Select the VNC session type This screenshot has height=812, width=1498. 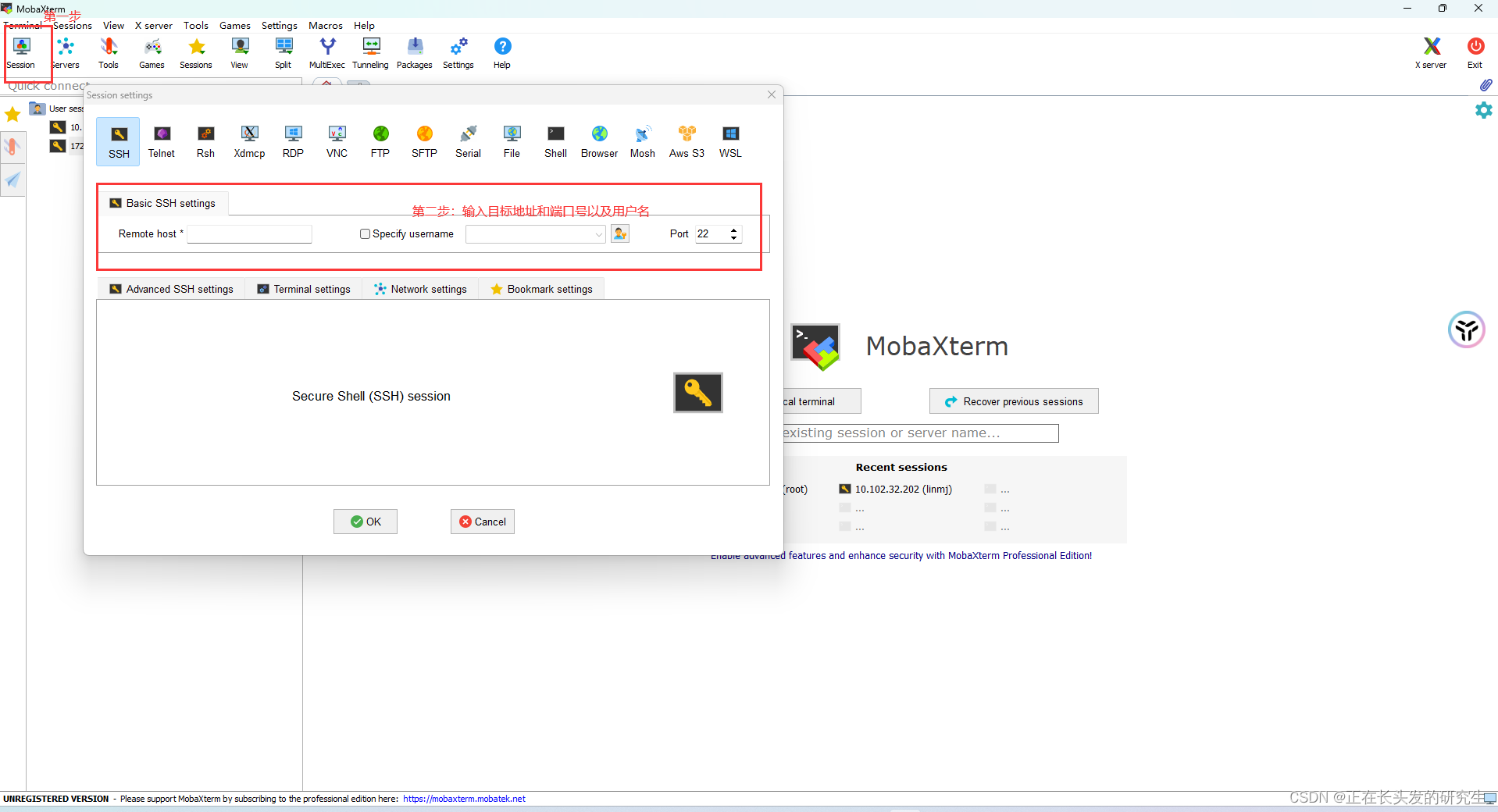[x=337, y=142]
